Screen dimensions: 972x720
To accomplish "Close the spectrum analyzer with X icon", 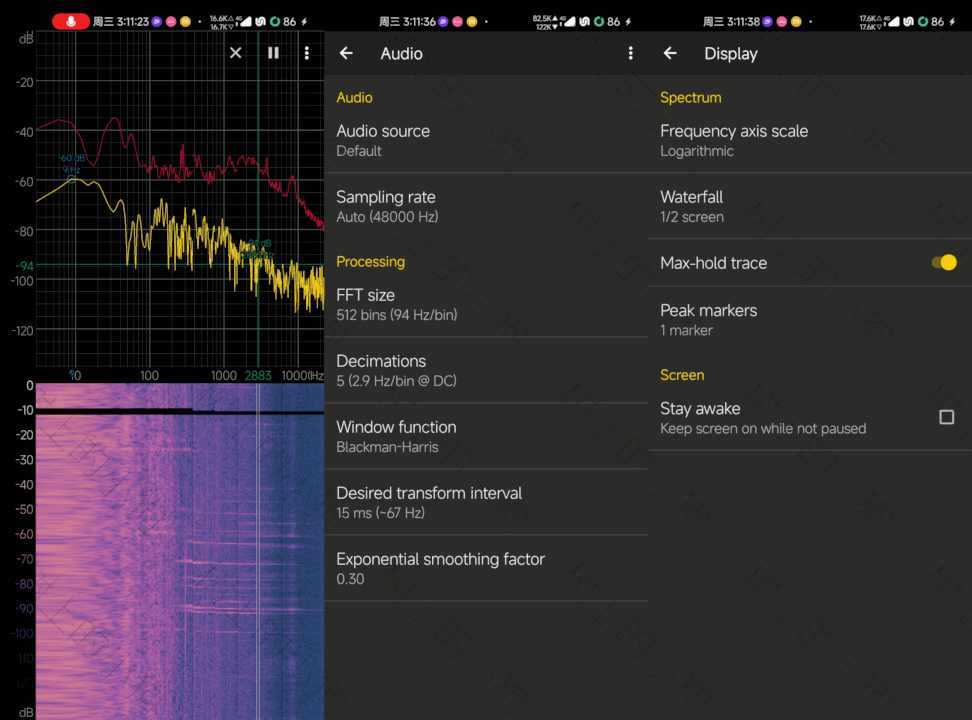I will (x=236, y=53).
